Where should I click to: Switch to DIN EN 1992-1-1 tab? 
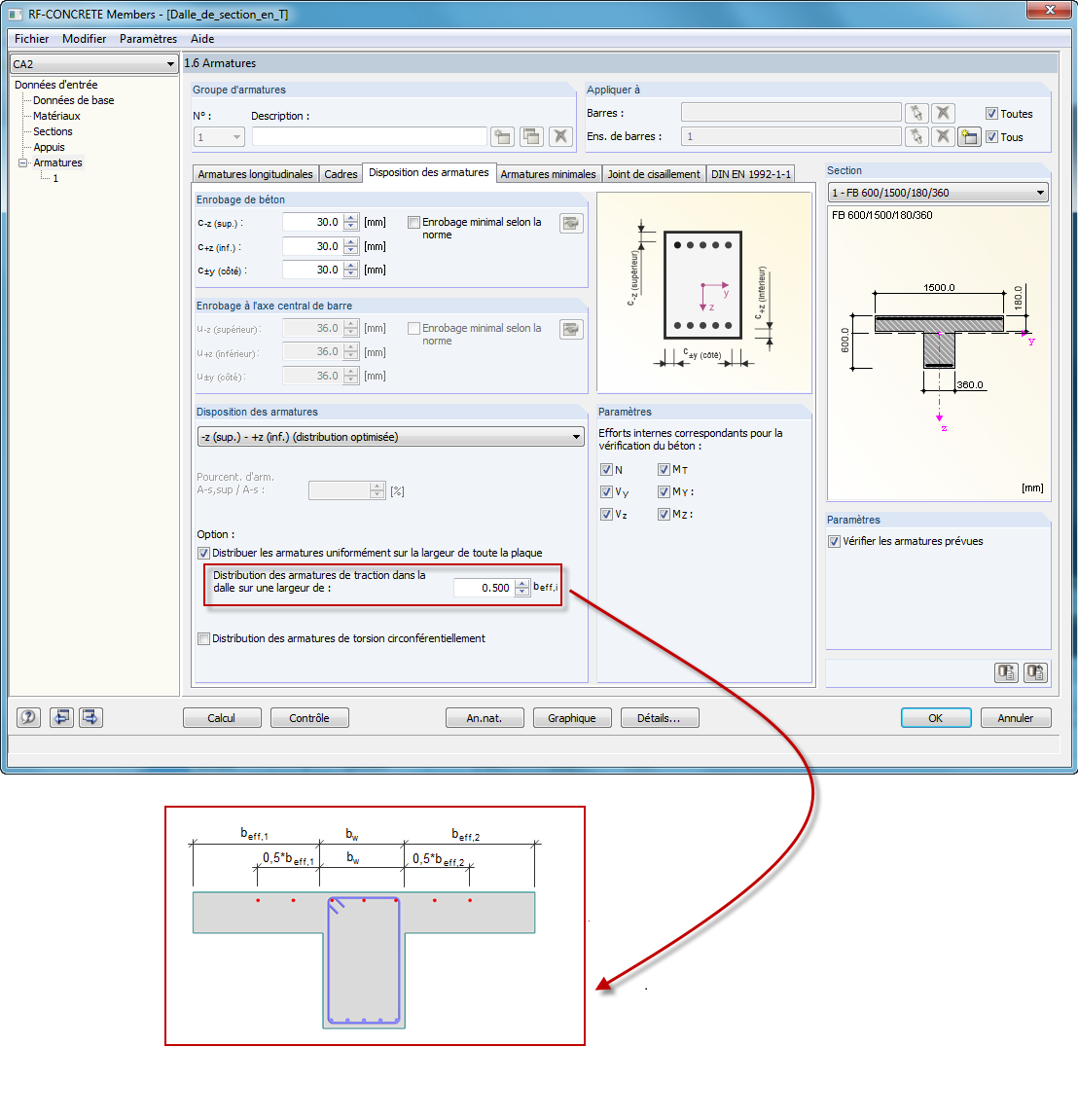pyautogui.click(x=751, y=174)
